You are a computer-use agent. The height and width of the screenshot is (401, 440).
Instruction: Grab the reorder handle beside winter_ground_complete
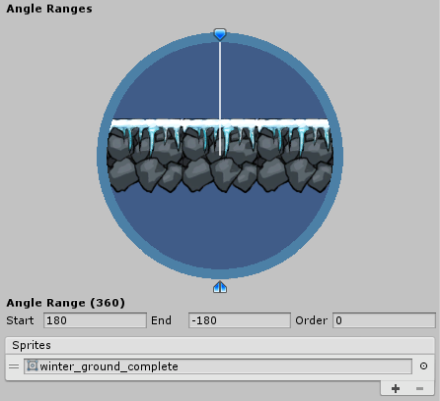click(14, 366)
